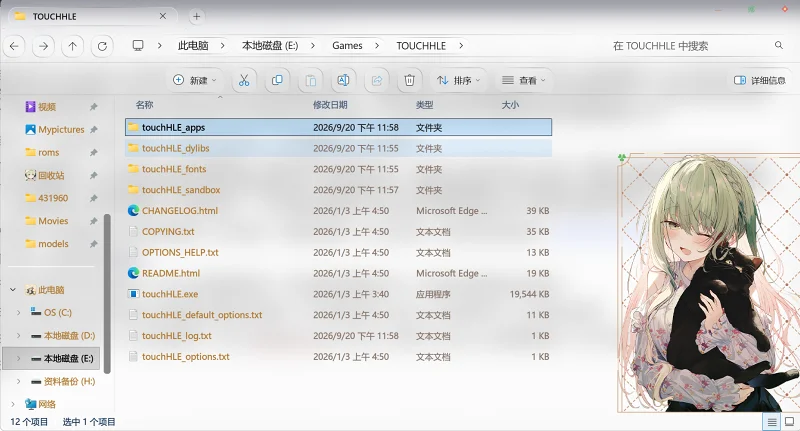Go up one folder level
The image size is (800, 431).
pyautogui.click(x=72, y=46)
